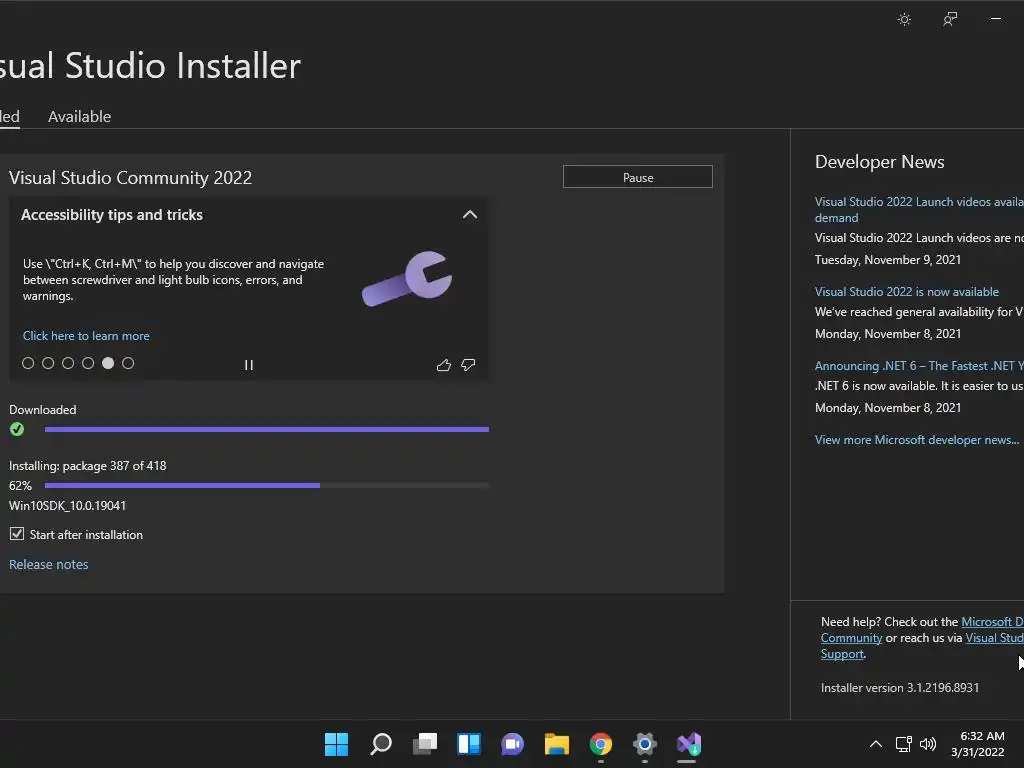Click the Win10SDK_10.0.19041 package name
Image resolution: width=1024 pixels, height=768 pixels.
point(67,505)
